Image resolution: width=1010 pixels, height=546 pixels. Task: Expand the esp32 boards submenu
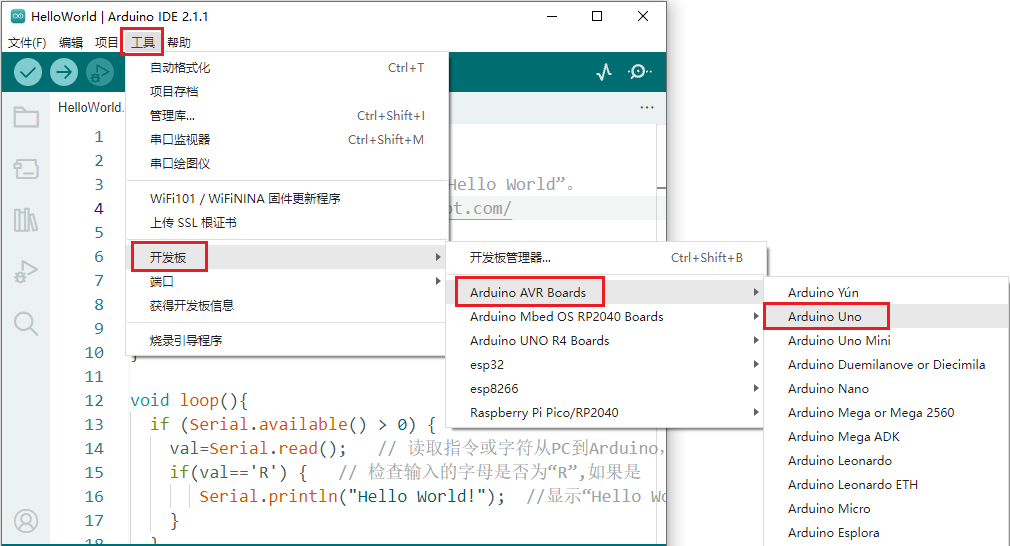coord(605,364)
